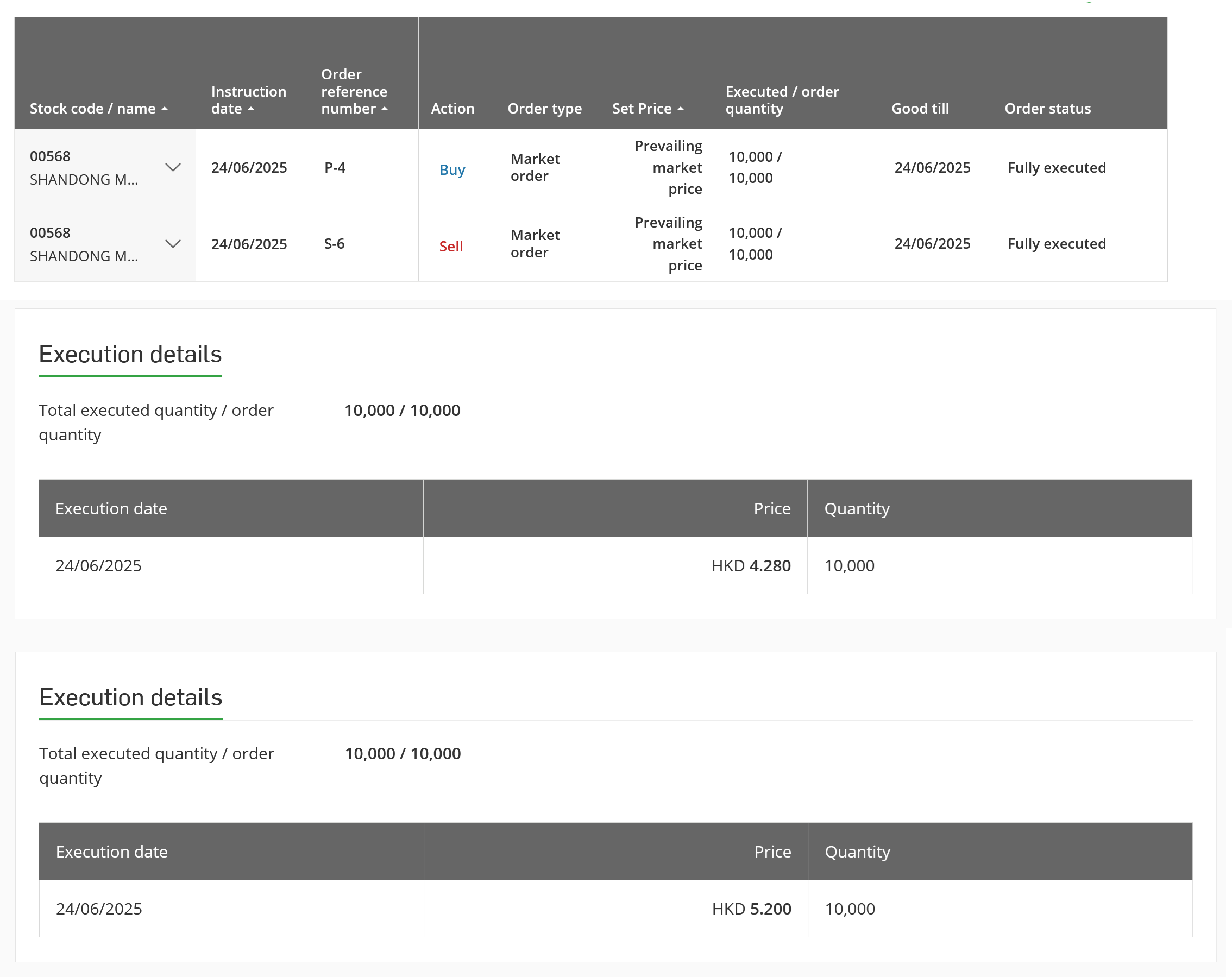Sort by Instruction date arrow
Screen dimensions: 1232x977
[251, 109]
